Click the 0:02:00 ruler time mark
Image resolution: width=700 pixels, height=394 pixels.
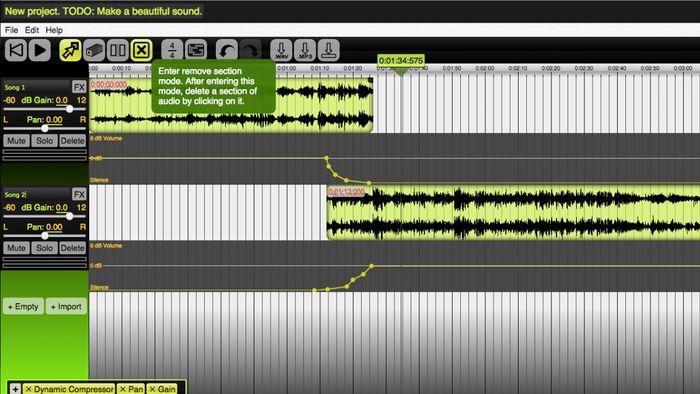click(x=485, y=68)
